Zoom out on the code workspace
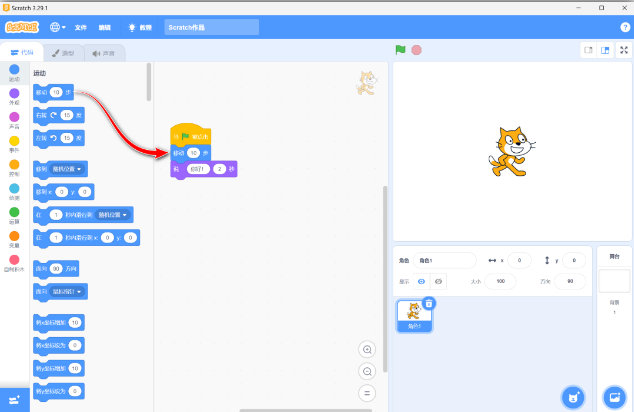Screen dimensions: 634x412 click(367, 371)
